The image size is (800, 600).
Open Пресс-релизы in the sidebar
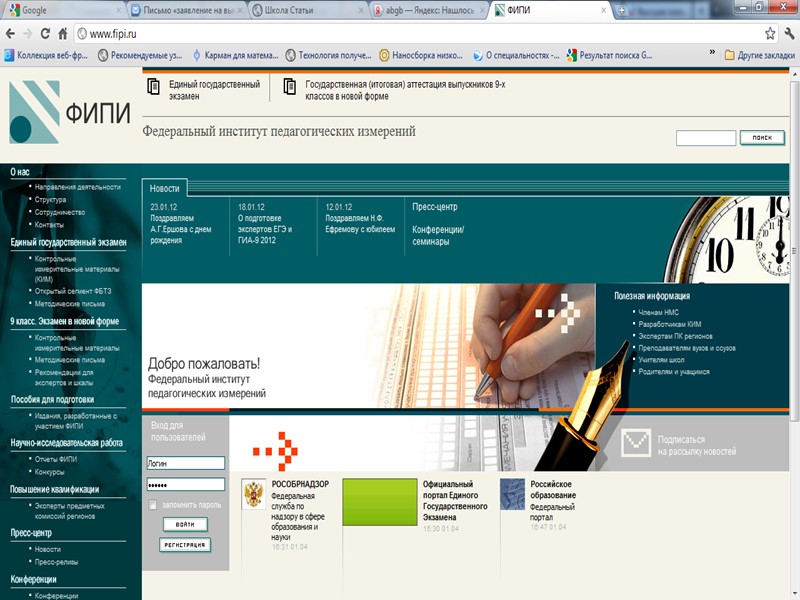56,562
